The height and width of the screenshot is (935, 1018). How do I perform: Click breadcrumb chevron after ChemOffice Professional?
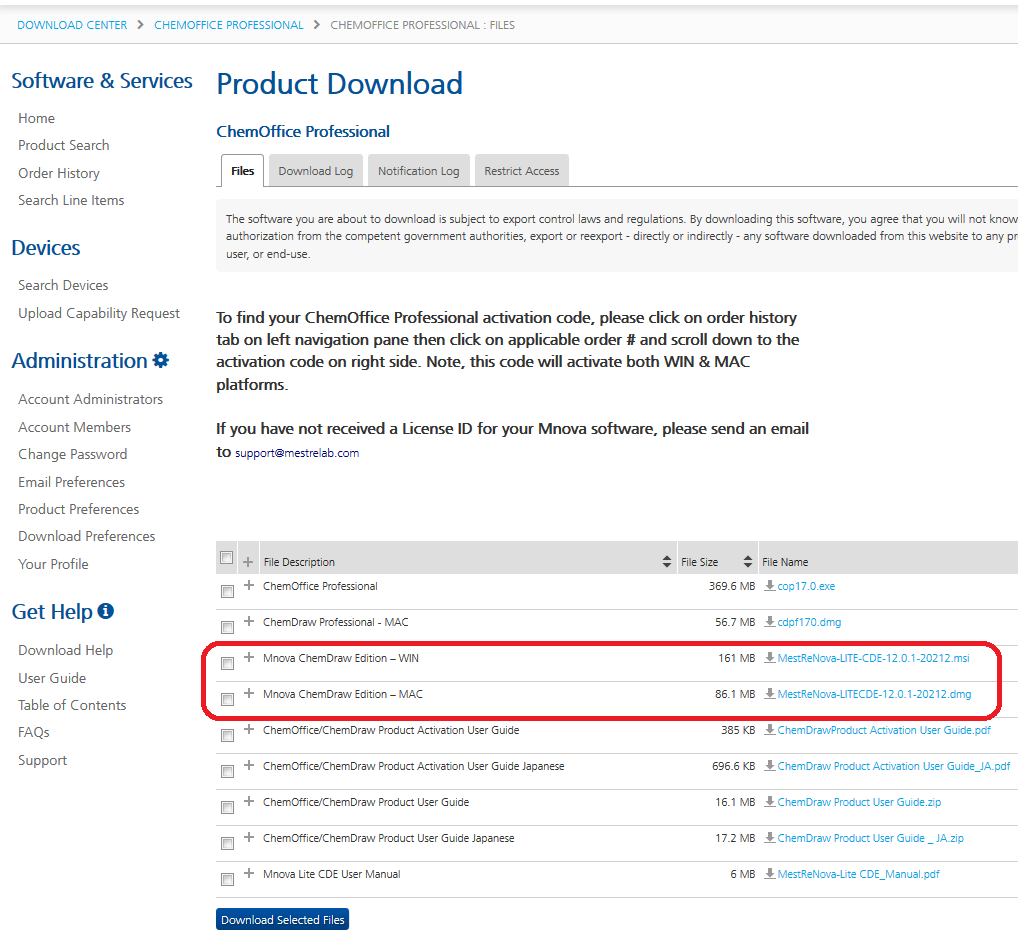point(317,25)
